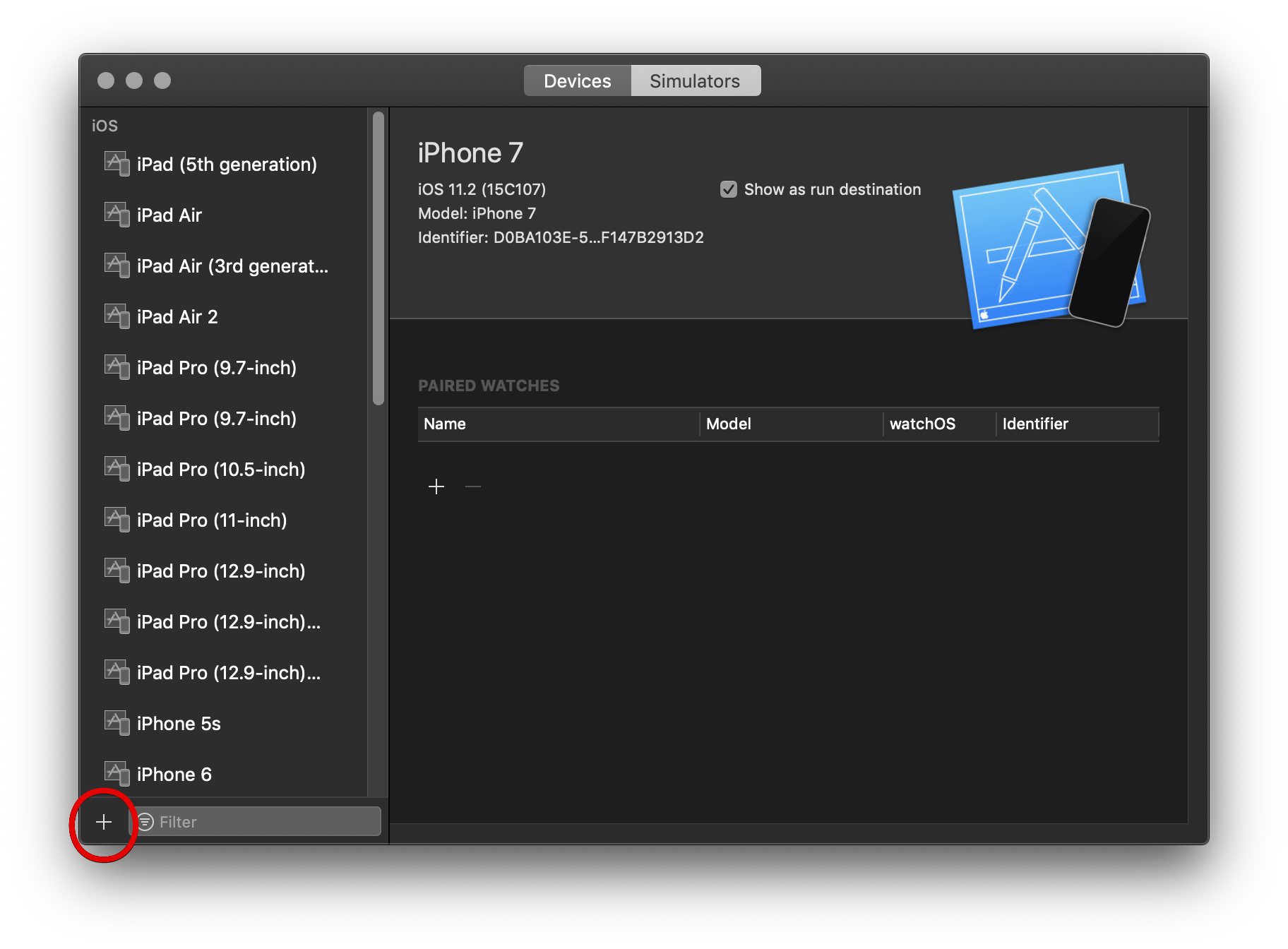1288x949 pixels.
Task: Click the iPad Air 2 simulator icon
Action: pyautogui.click(x=117, y=316)
